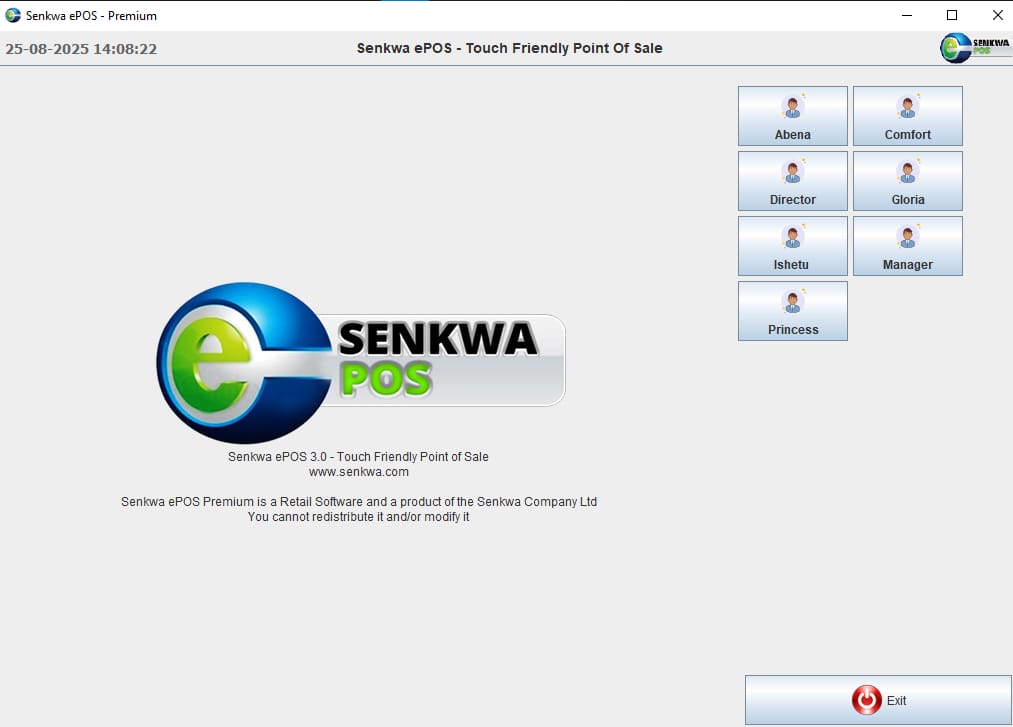Choose the Comfort user profile icon
The image size is (1013, 727).
pos(907,107)
